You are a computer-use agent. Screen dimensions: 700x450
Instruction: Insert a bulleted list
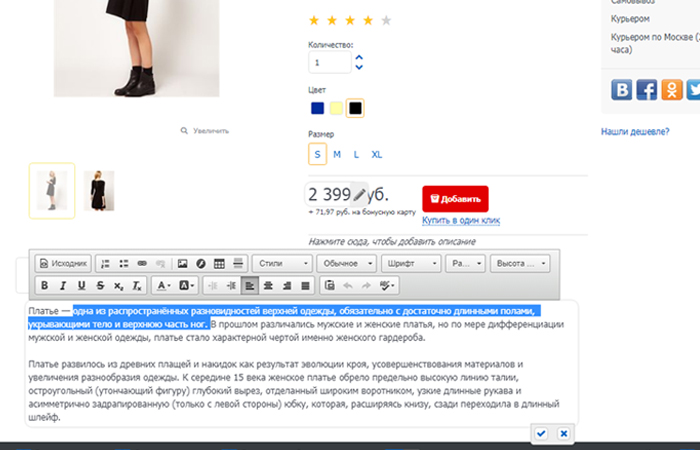[124, 263]
